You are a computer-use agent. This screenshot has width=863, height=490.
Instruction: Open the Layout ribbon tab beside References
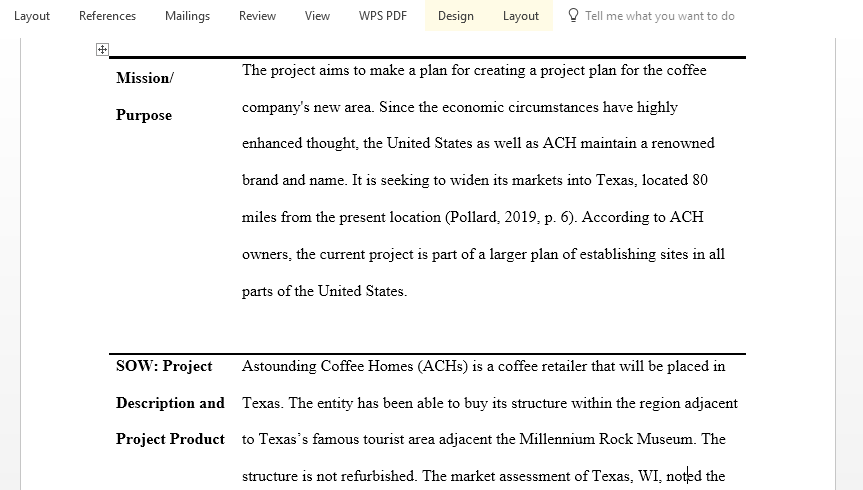coord(31,16)
